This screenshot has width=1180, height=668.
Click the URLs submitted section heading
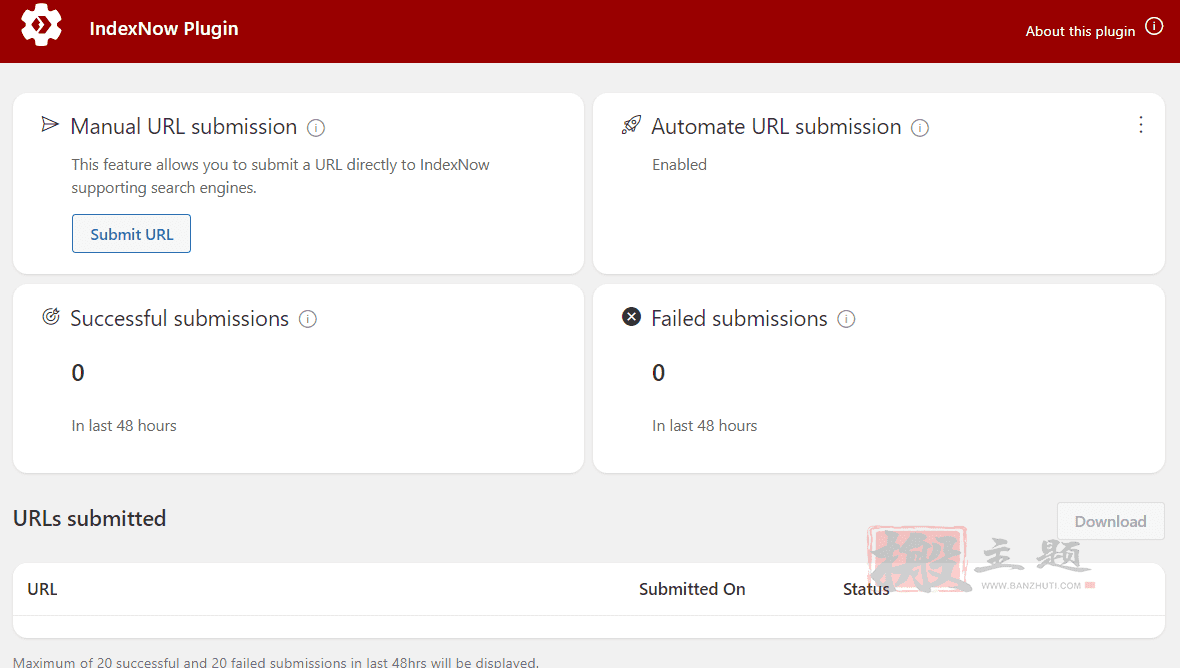(90, 518)
